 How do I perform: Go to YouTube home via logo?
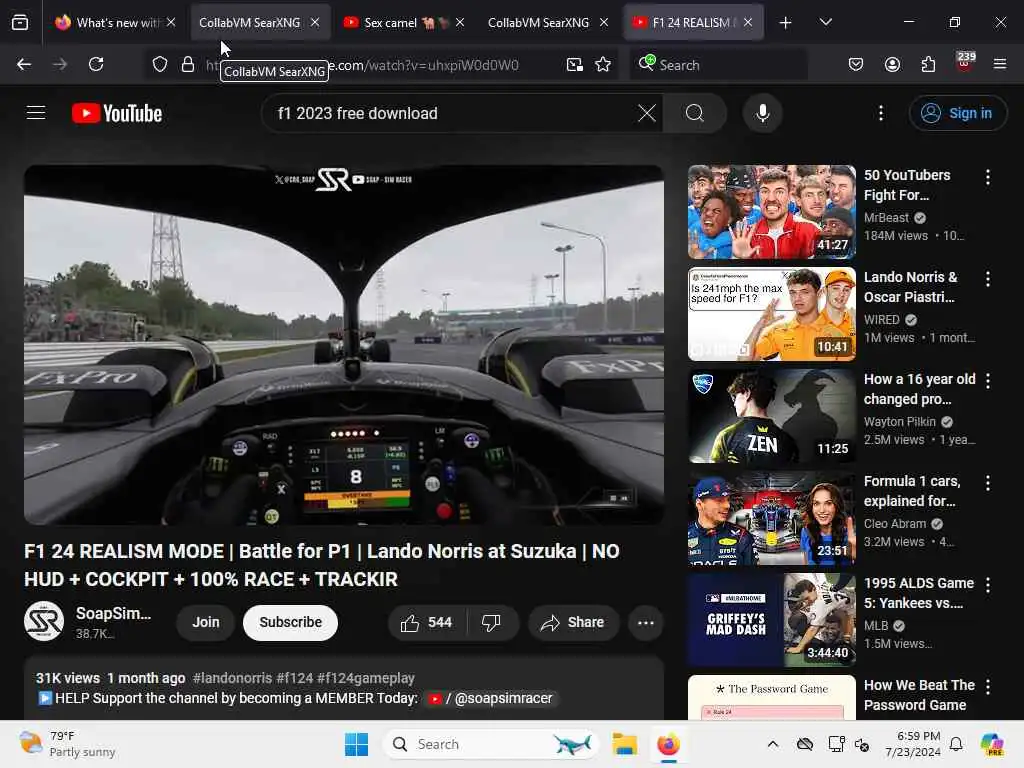117,113
